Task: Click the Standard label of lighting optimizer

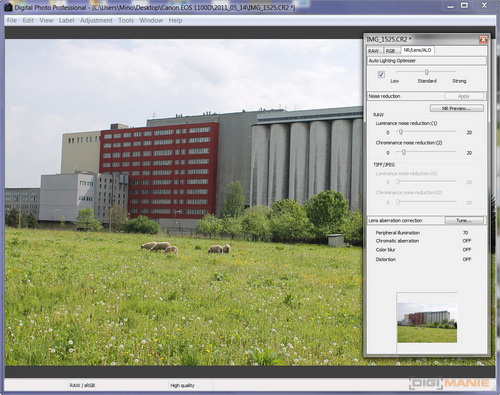Action: 427,81
